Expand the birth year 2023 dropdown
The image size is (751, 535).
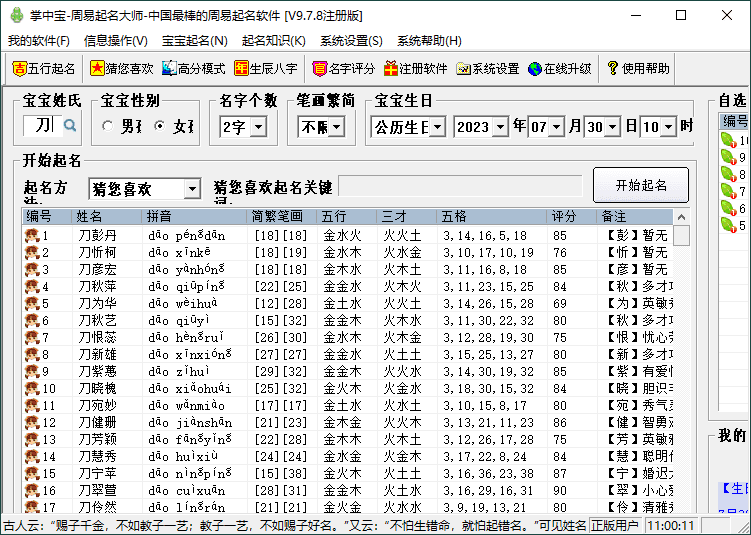pos(501,127)
